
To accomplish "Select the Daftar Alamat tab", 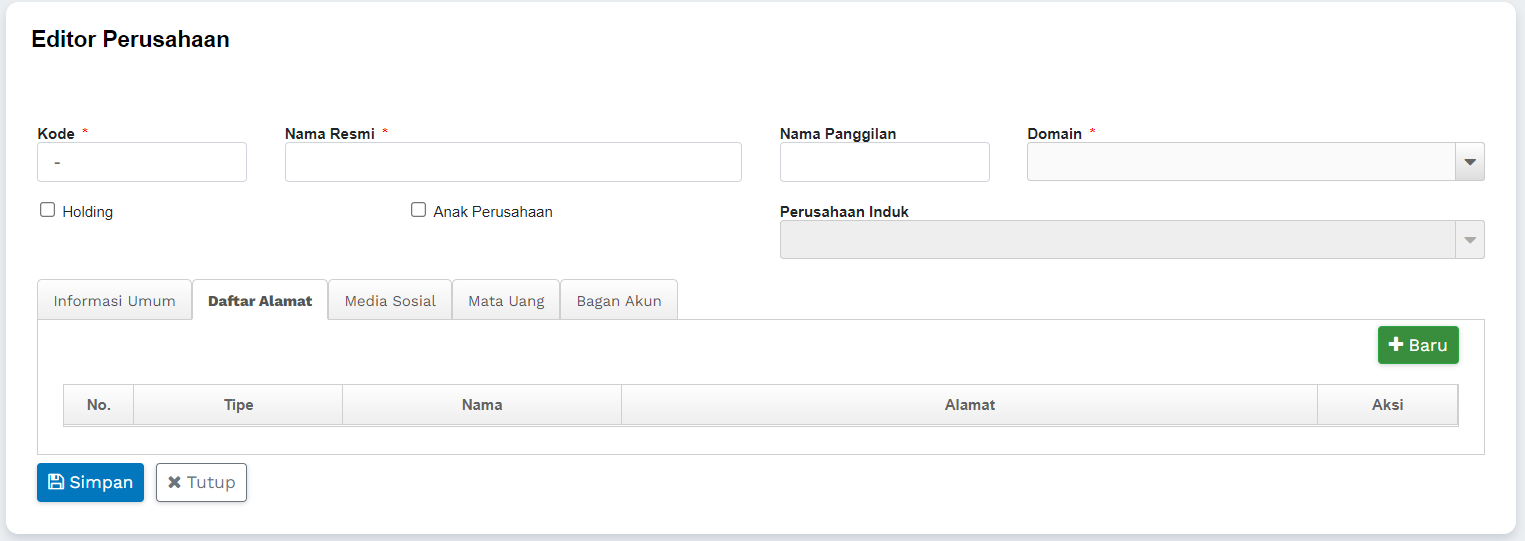I will (260, 301).
